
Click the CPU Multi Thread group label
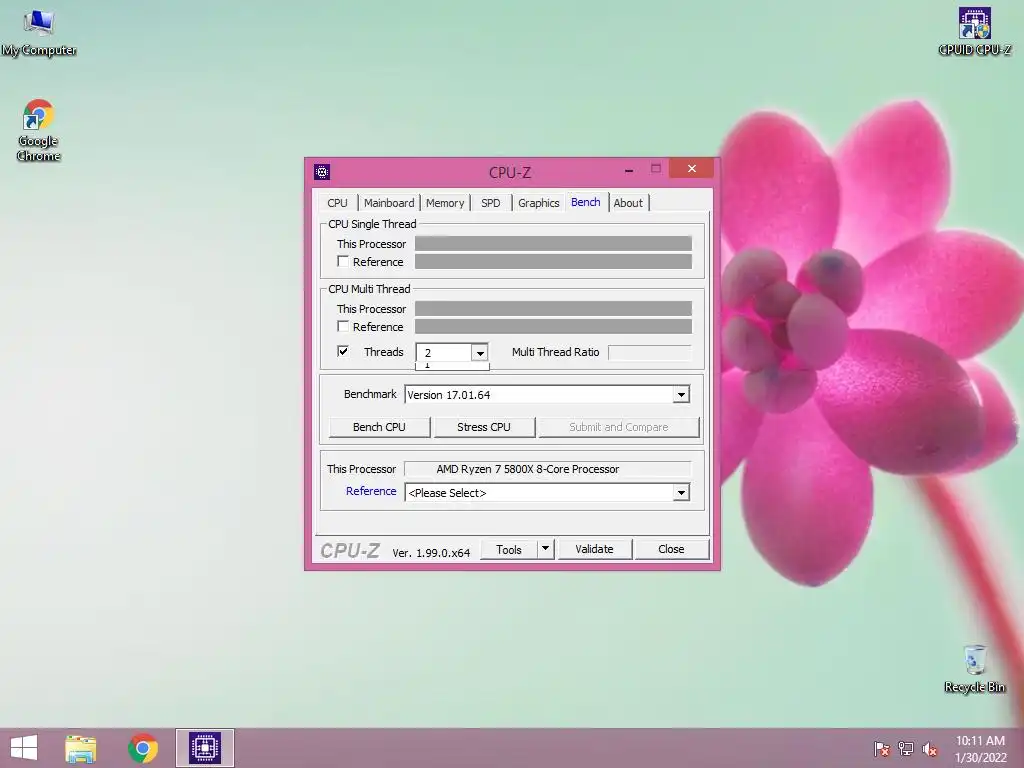(369, 289)
